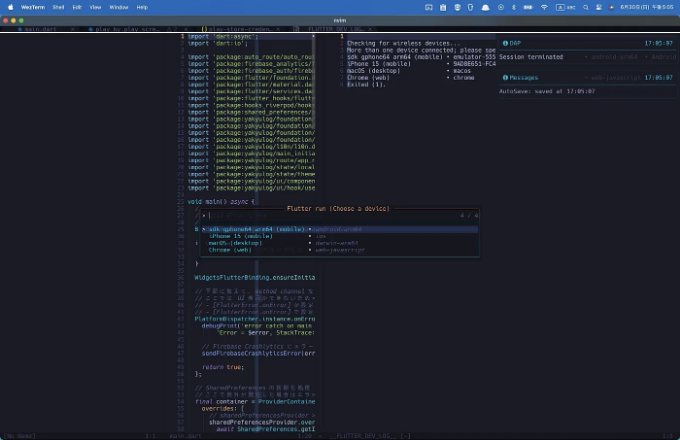Switch to the play-store-creden buffer tab
680x440 pixels.
click(x=239, y=29)
